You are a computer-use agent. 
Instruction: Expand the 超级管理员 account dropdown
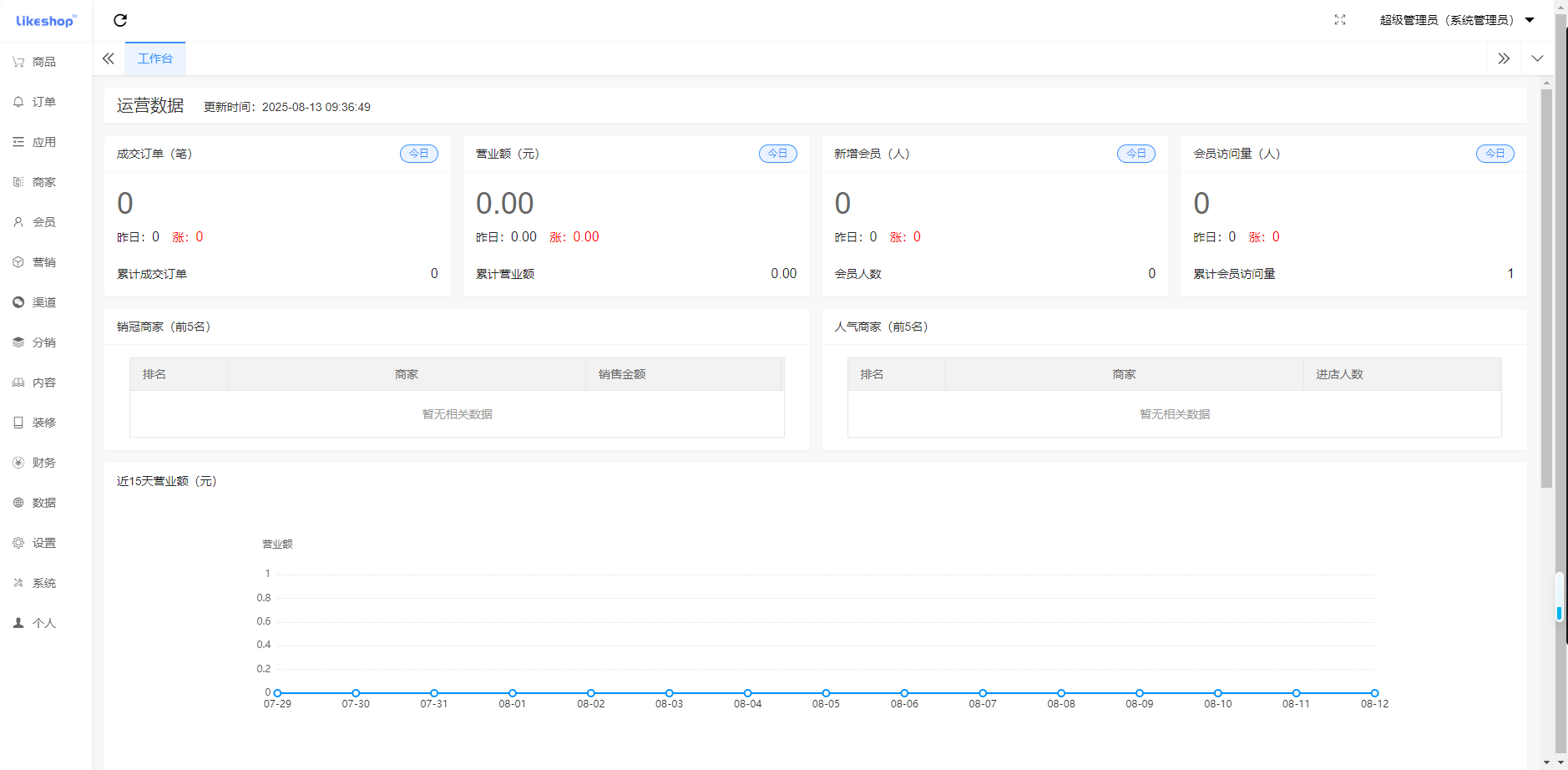tap(1456, 20)
